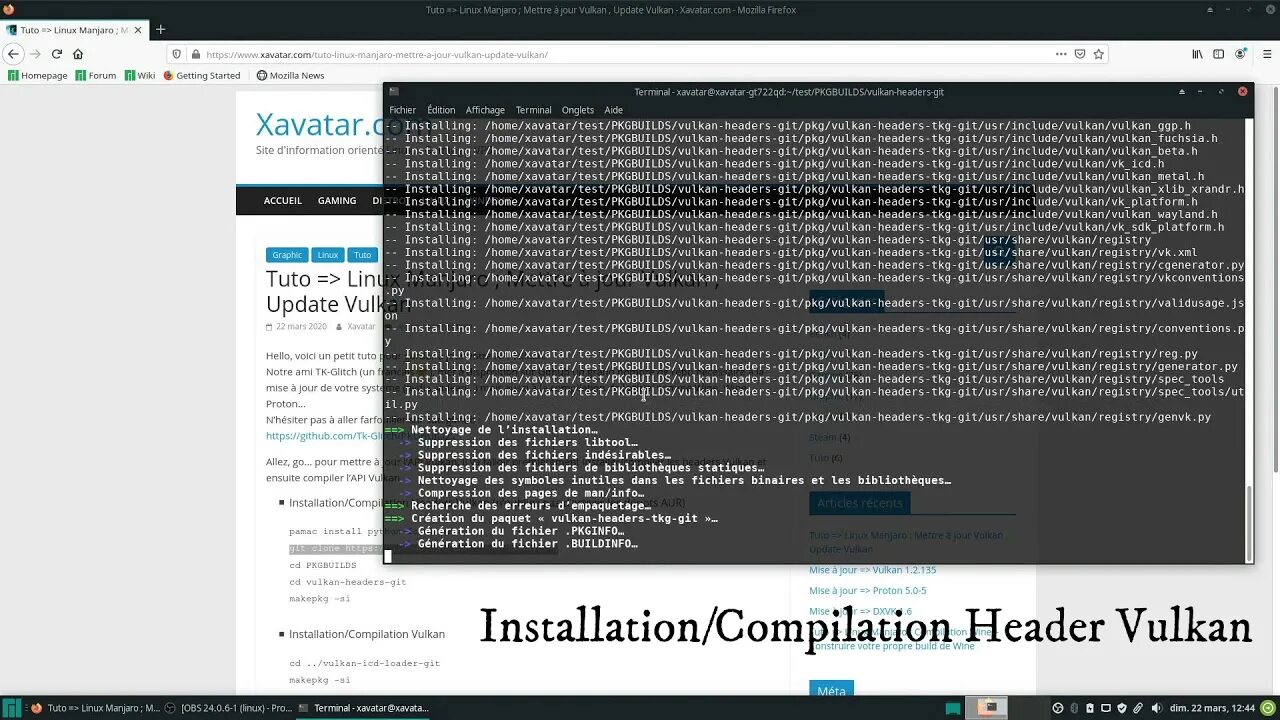Click GAMING in site navigation

tap(337, 201)
